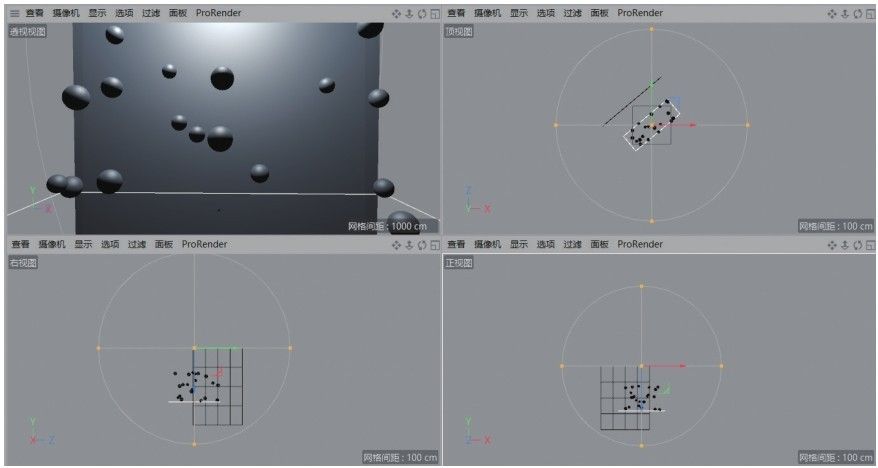Click the rotate camera icon in perspective viewport
This screenshot has width=878, height=468.
(422, 13)
